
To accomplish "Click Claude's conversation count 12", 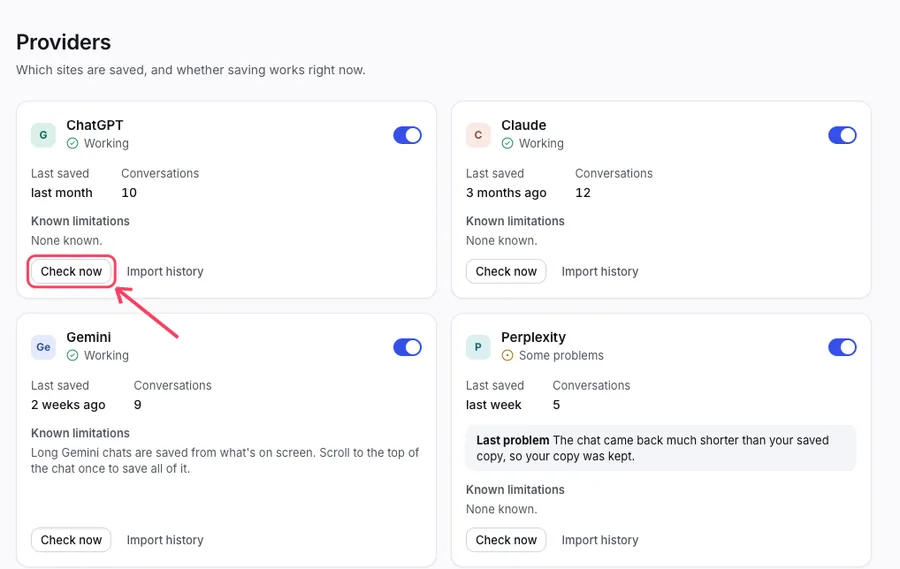I will coord(583,193).
